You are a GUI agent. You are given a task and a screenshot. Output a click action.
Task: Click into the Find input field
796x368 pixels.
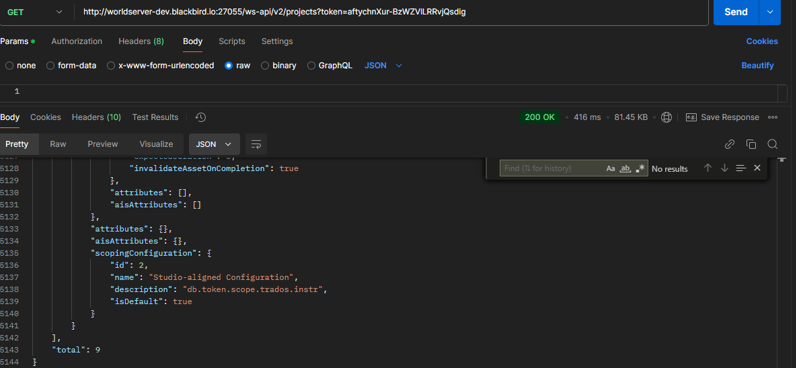point(552,169)
